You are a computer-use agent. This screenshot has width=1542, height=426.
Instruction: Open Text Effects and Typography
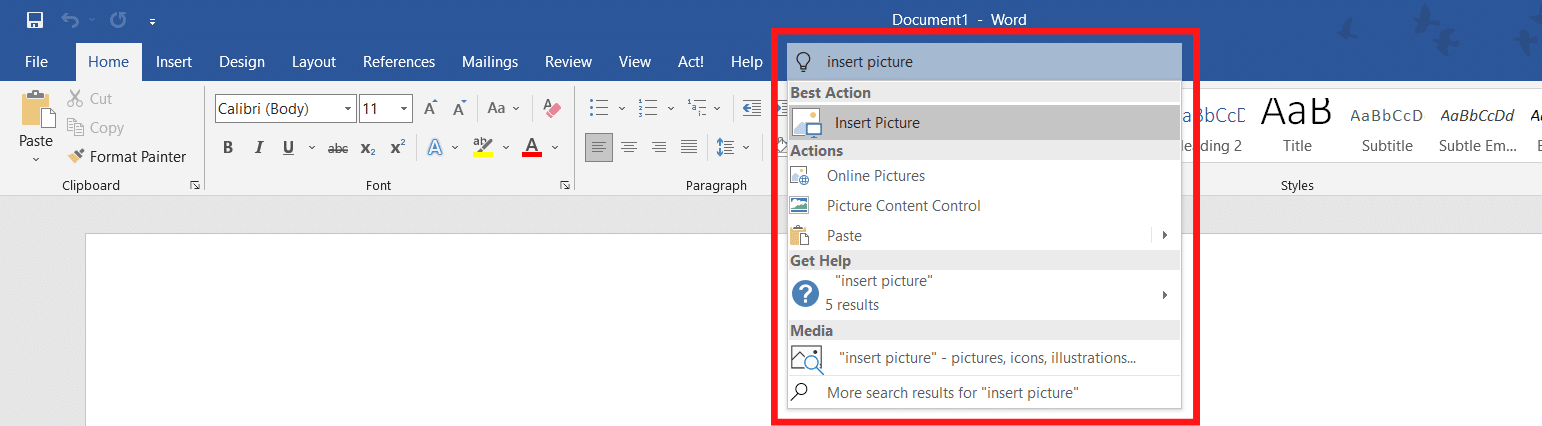(x=435, y=148)
